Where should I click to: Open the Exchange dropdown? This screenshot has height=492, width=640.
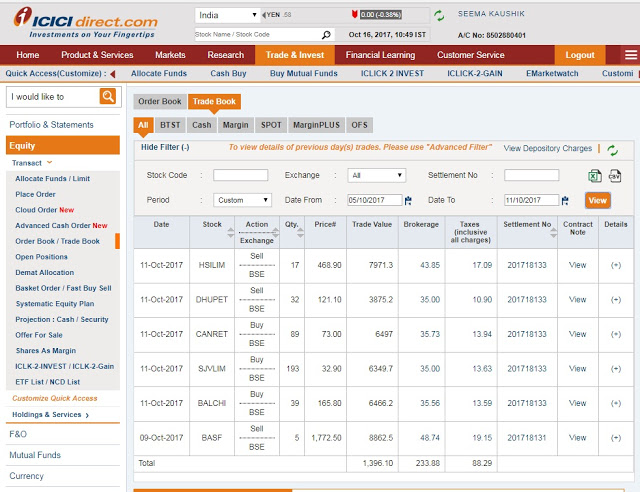(x=376, y=176)
